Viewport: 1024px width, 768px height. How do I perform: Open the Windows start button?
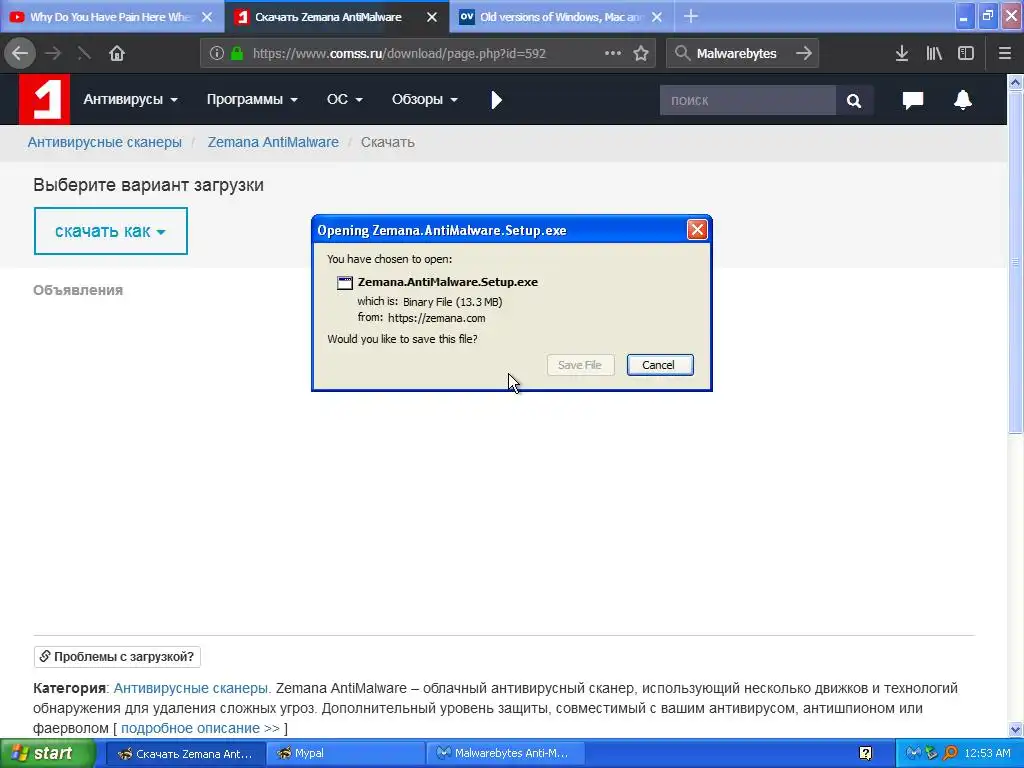(x=47, y=753)
